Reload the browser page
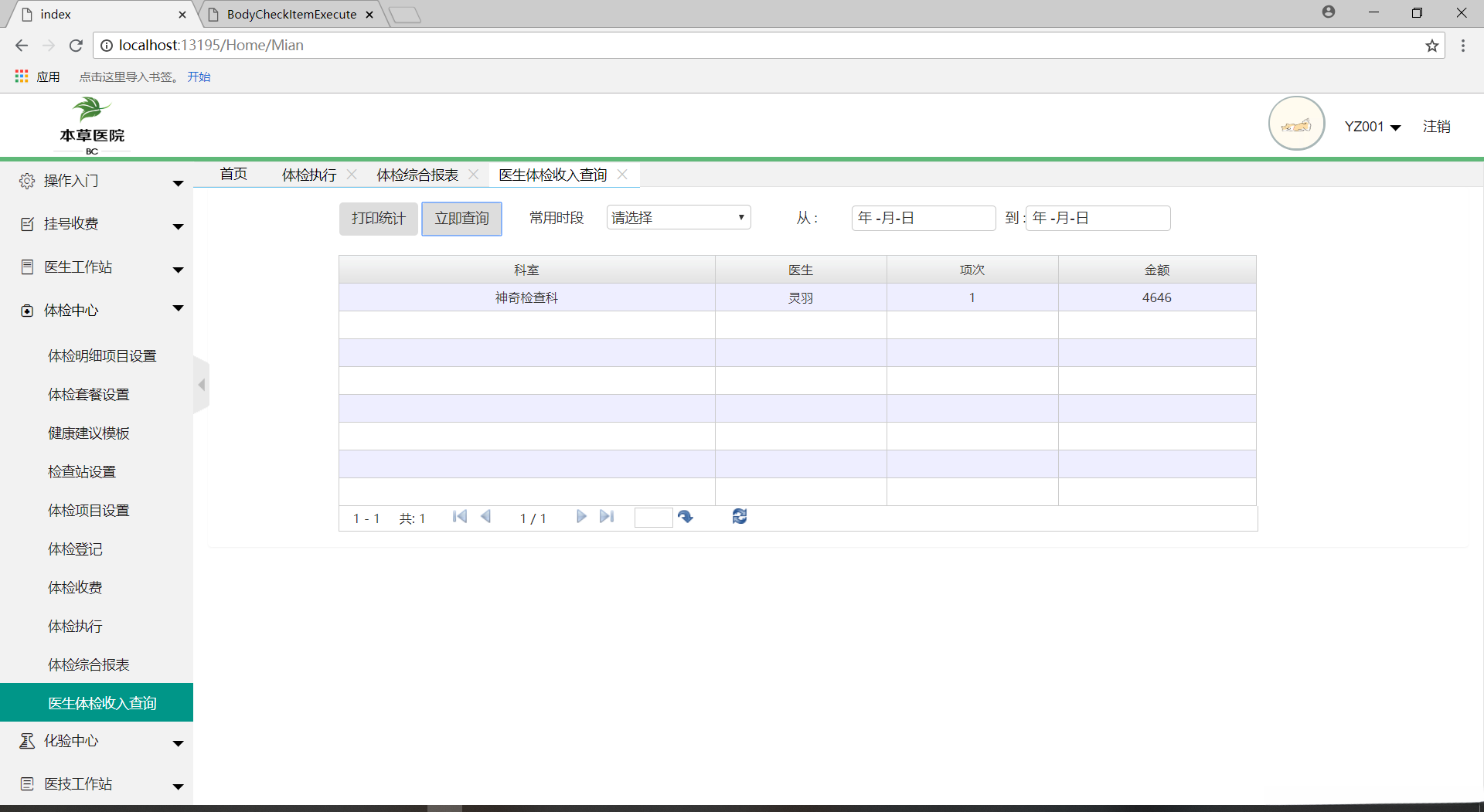 pos(76,46)
